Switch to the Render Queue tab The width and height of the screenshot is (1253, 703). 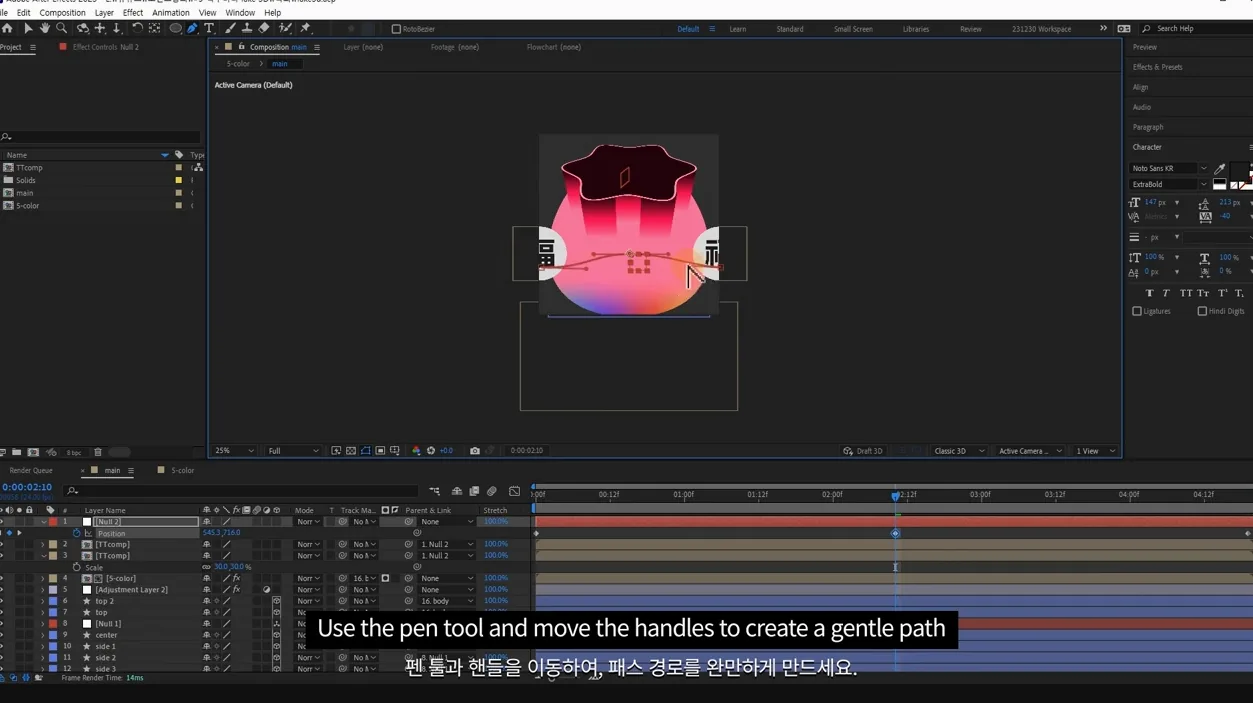coord(31,471)
